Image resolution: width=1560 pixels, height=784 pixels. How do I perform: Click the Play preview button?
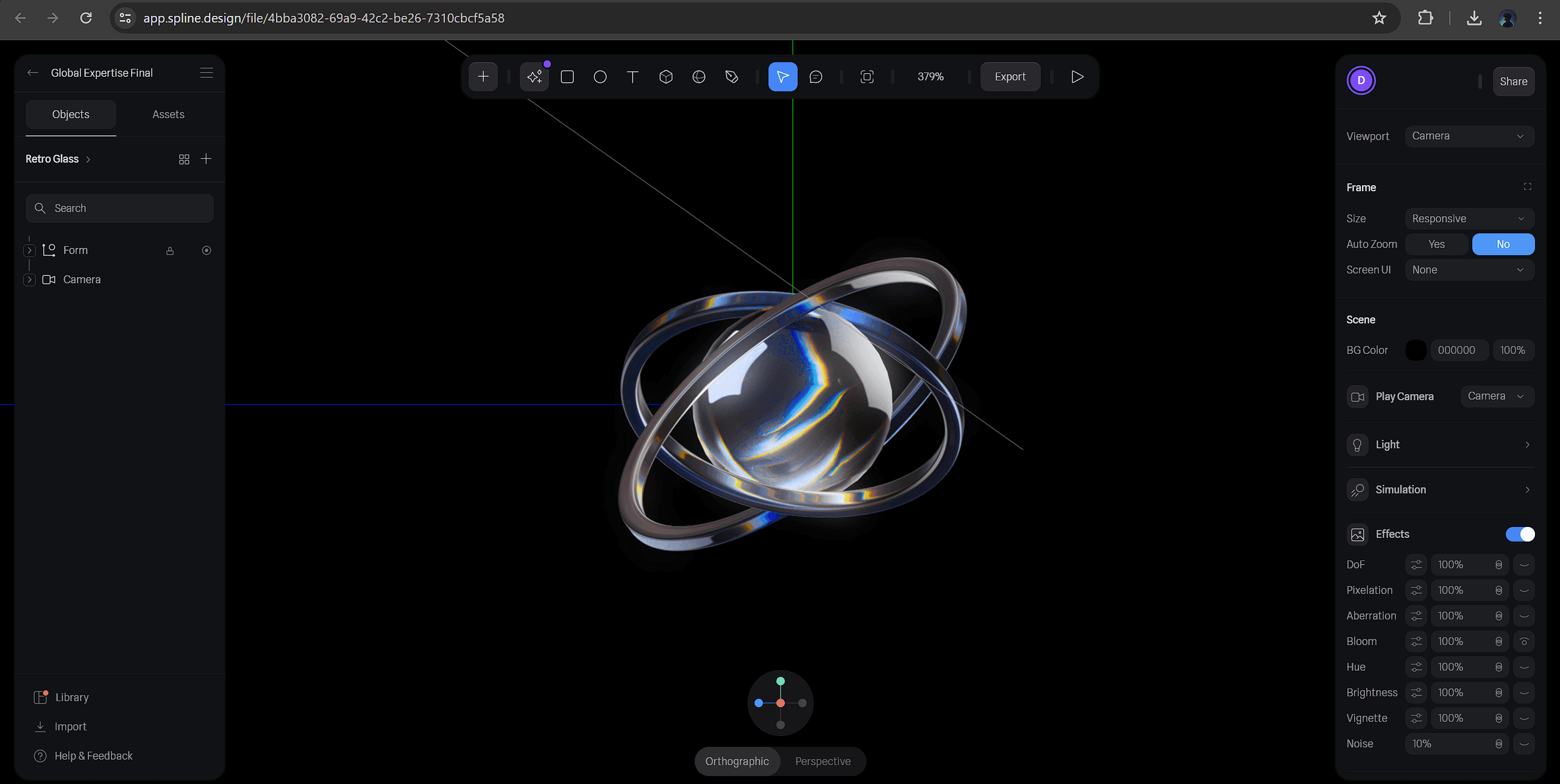click(x=1077, y=77)
